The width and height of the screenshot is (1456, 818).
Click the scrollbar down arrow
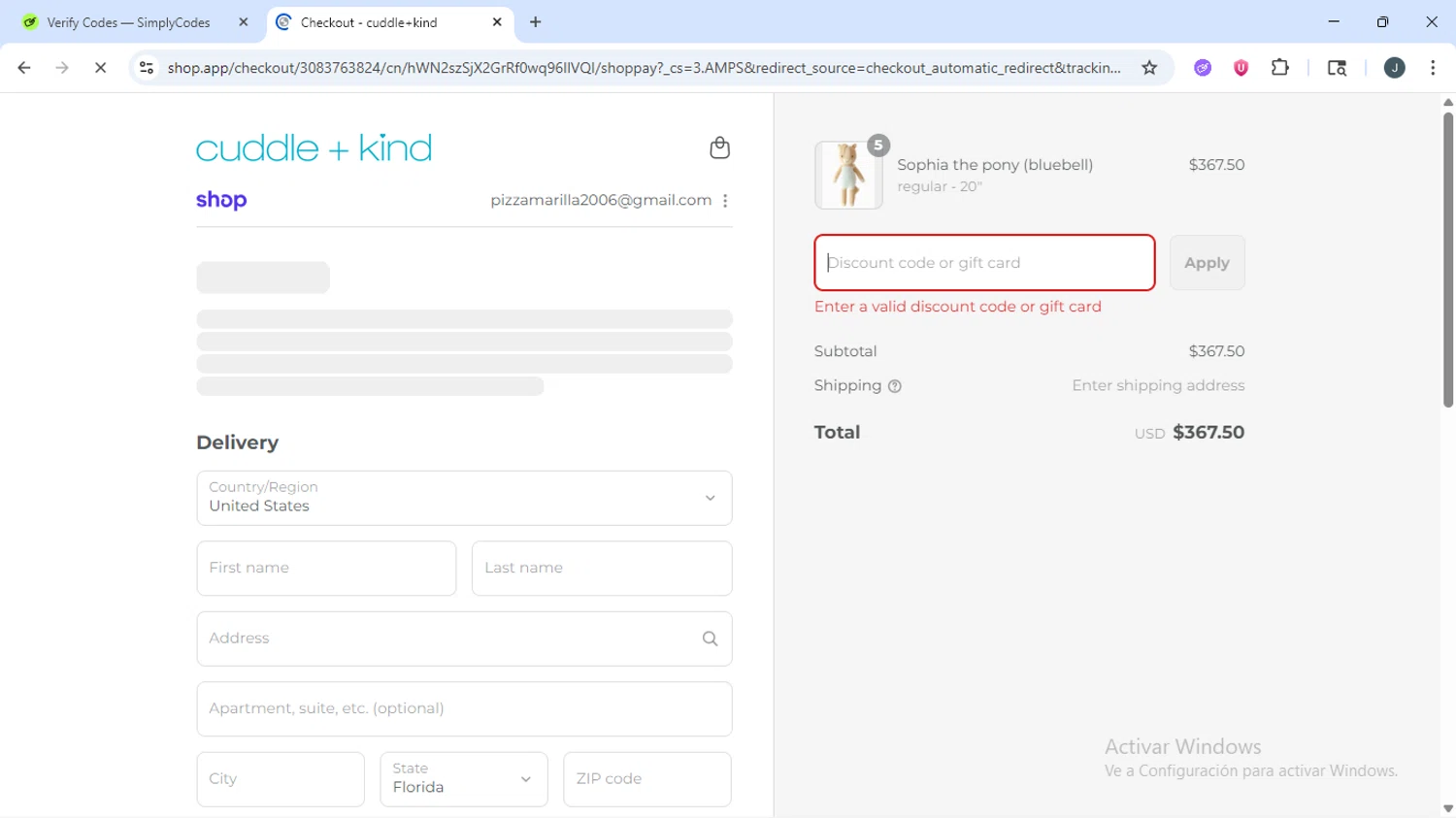tap(1447, 808)
